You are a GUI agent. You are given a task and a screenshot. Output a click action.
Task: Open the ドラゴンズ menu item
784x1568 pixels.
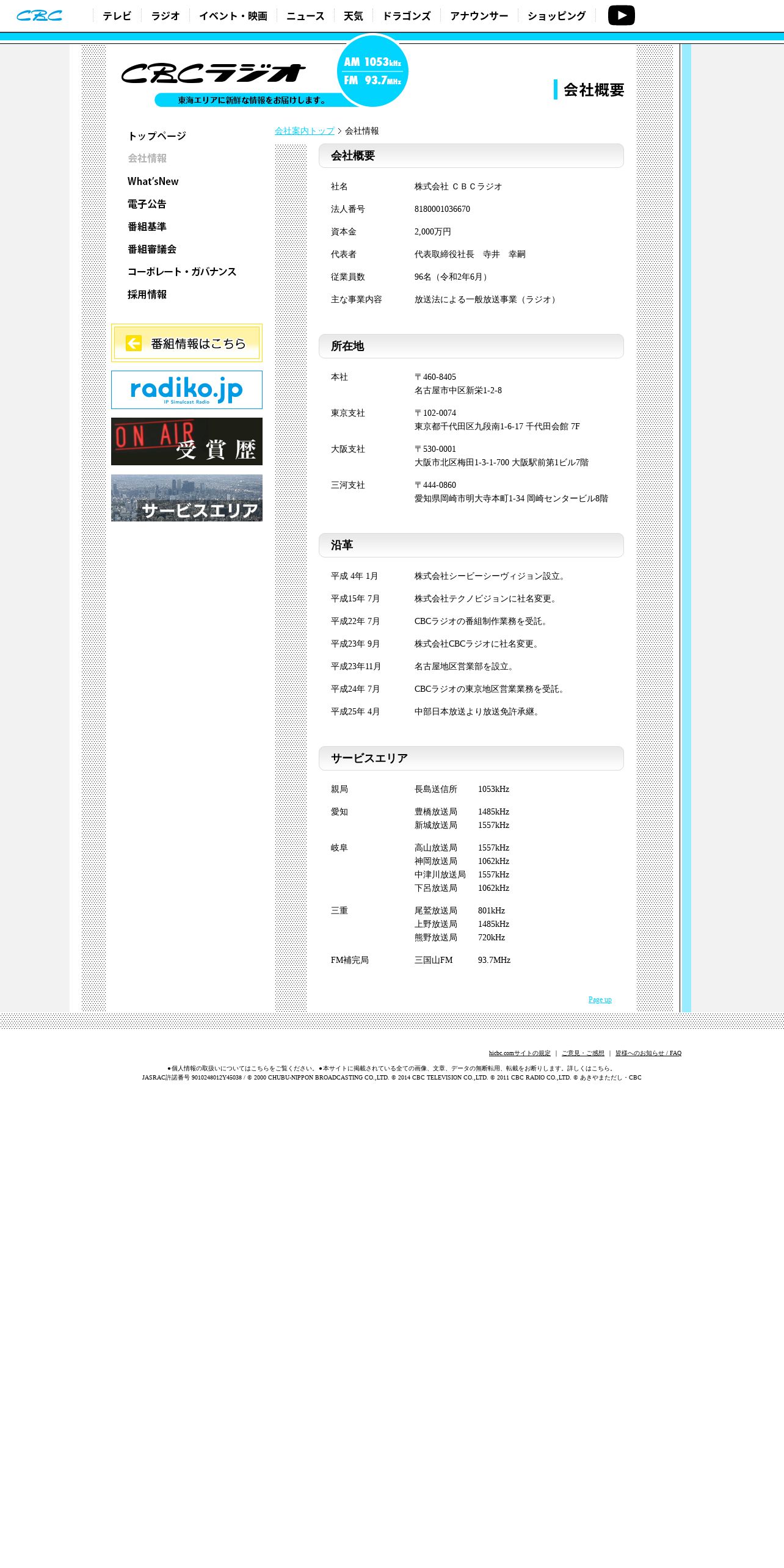[x=407, y=16]
